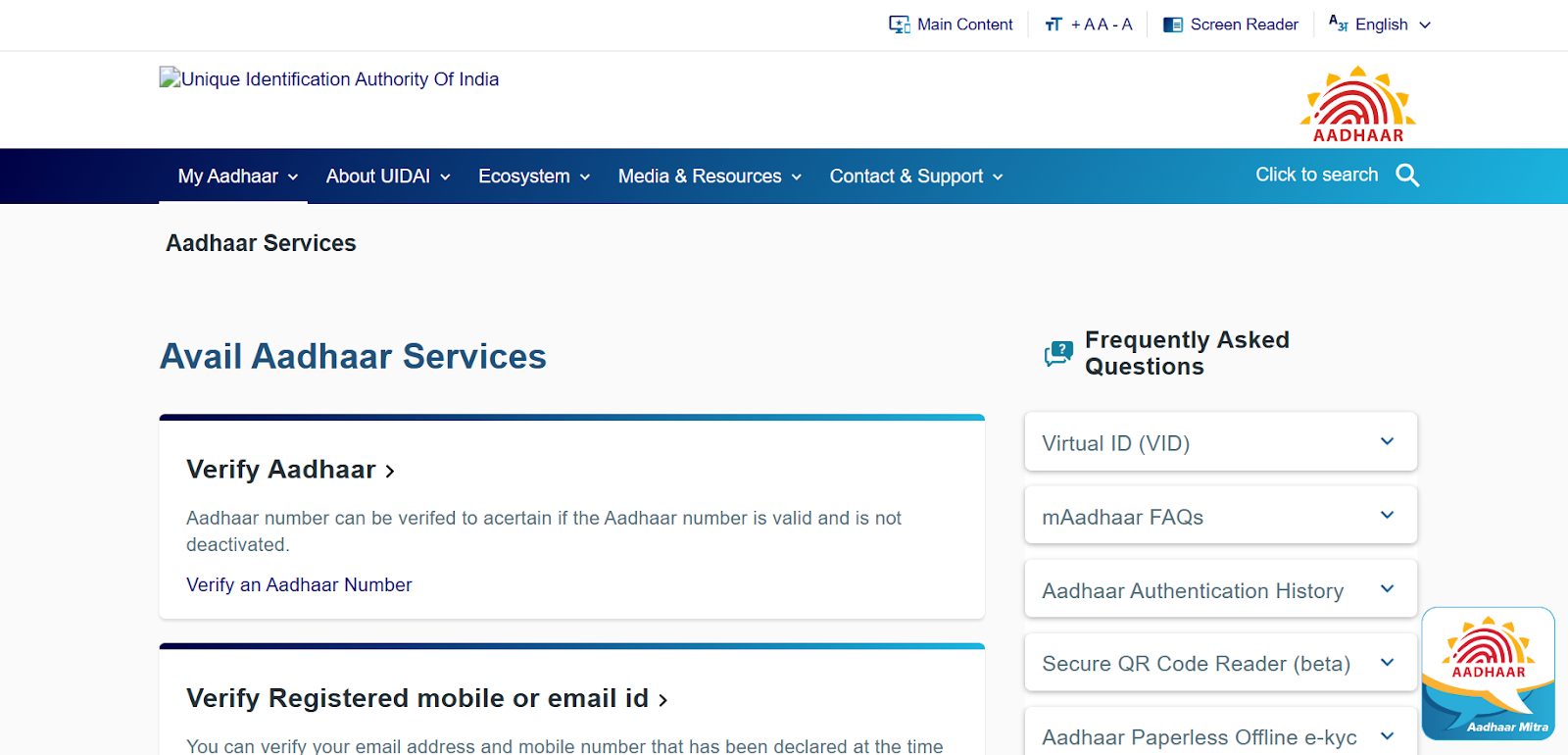1568x755 pixels.
Task: Open the My Aadhaar menu
Action: pos(237,176)
